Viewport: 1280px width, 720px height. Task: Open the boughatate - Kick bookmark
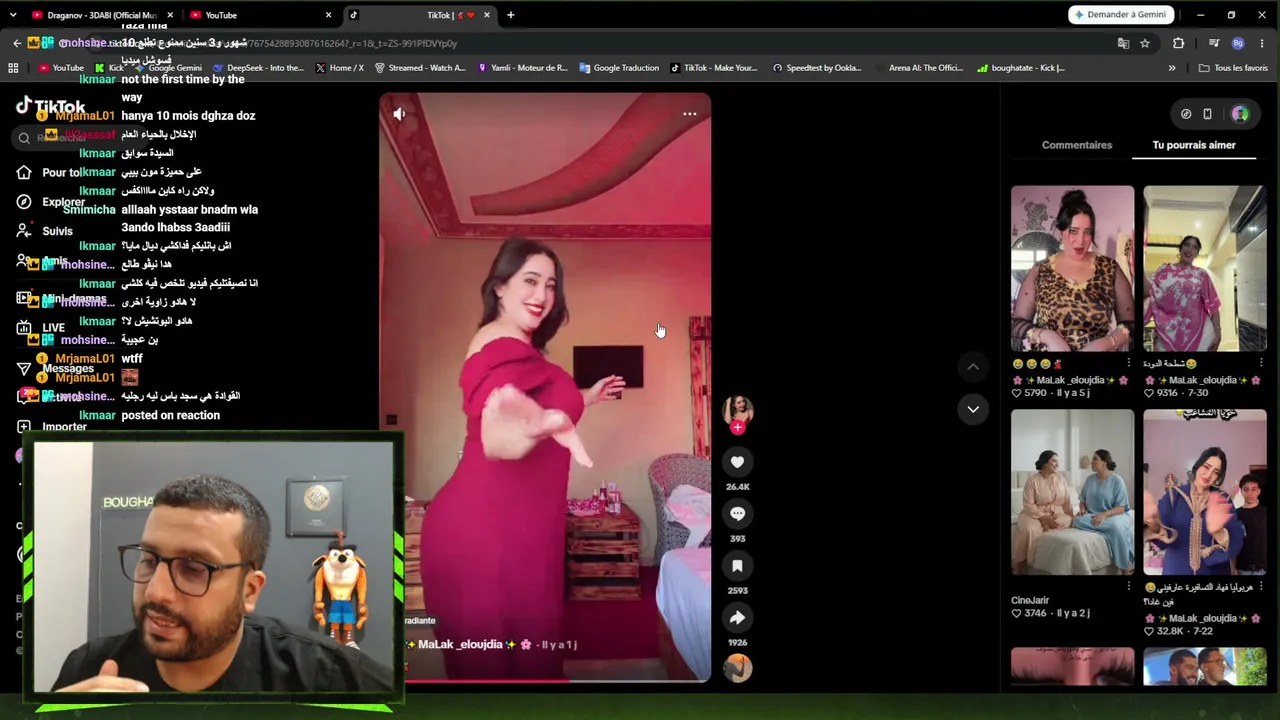coord(1021,68)
